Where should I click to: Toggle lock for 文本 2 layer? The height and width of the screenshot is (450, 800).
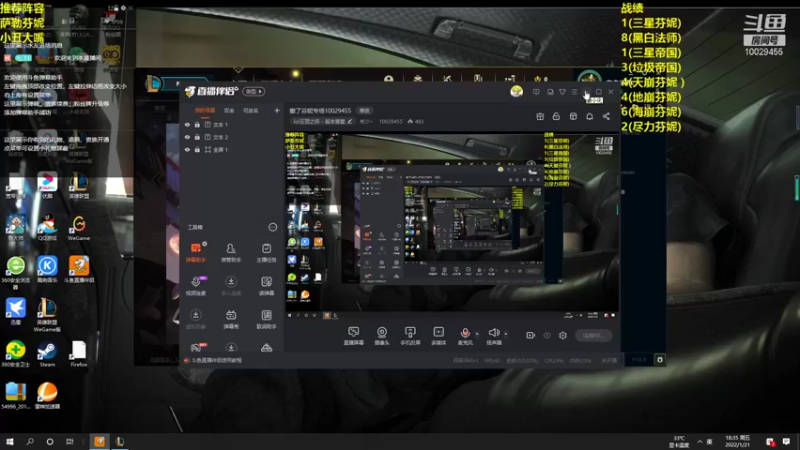click(x=197, y=137)
